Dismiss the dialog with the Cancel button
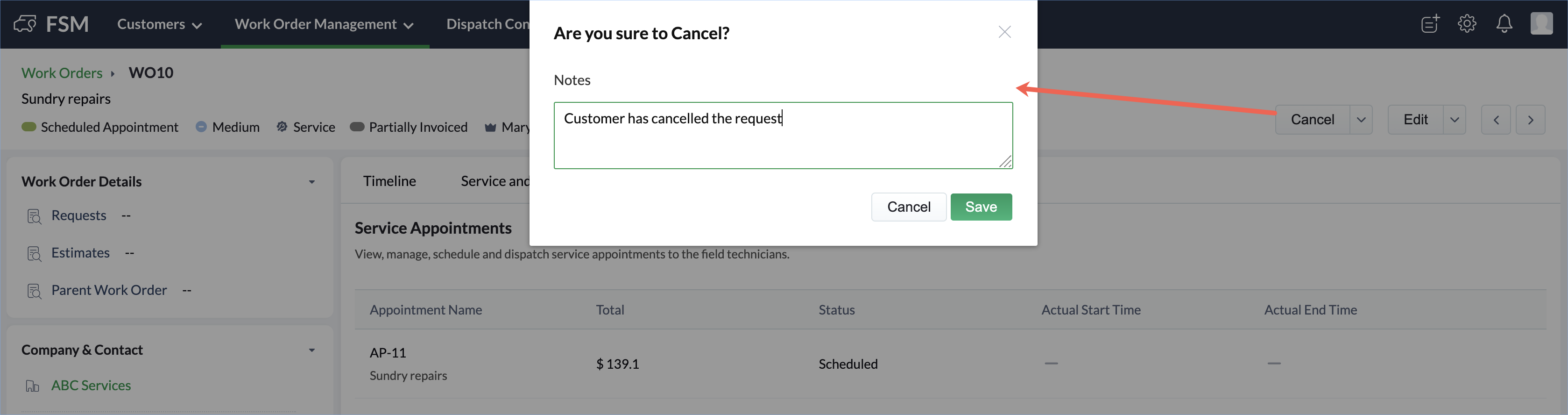The height and width of the screenshot is (415, 1568). click(x=908, y=207)
